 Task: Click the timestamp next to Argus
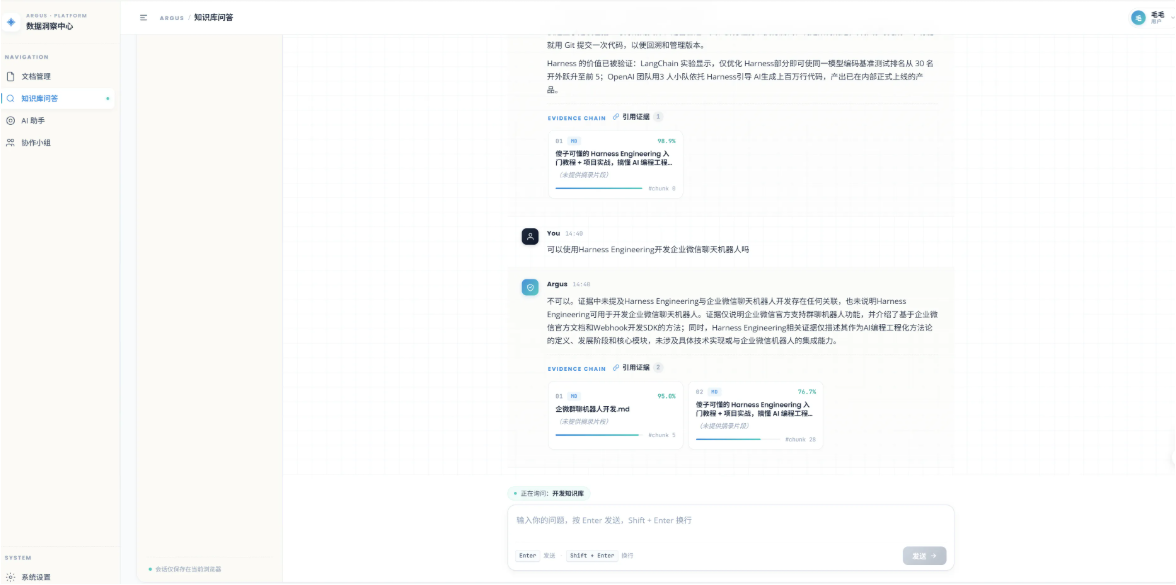581,285
